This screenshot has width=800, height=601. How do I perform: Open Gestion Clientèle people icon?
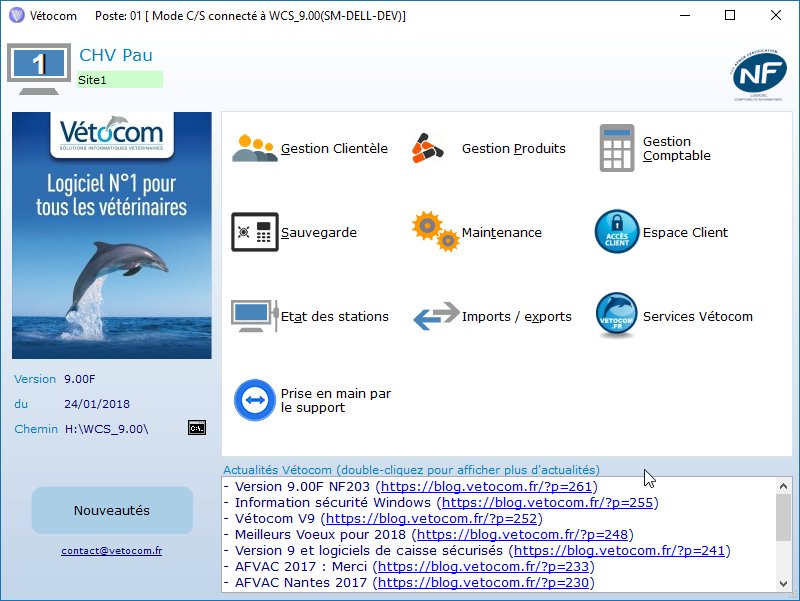pyautogui.click(x=255, y=148)
